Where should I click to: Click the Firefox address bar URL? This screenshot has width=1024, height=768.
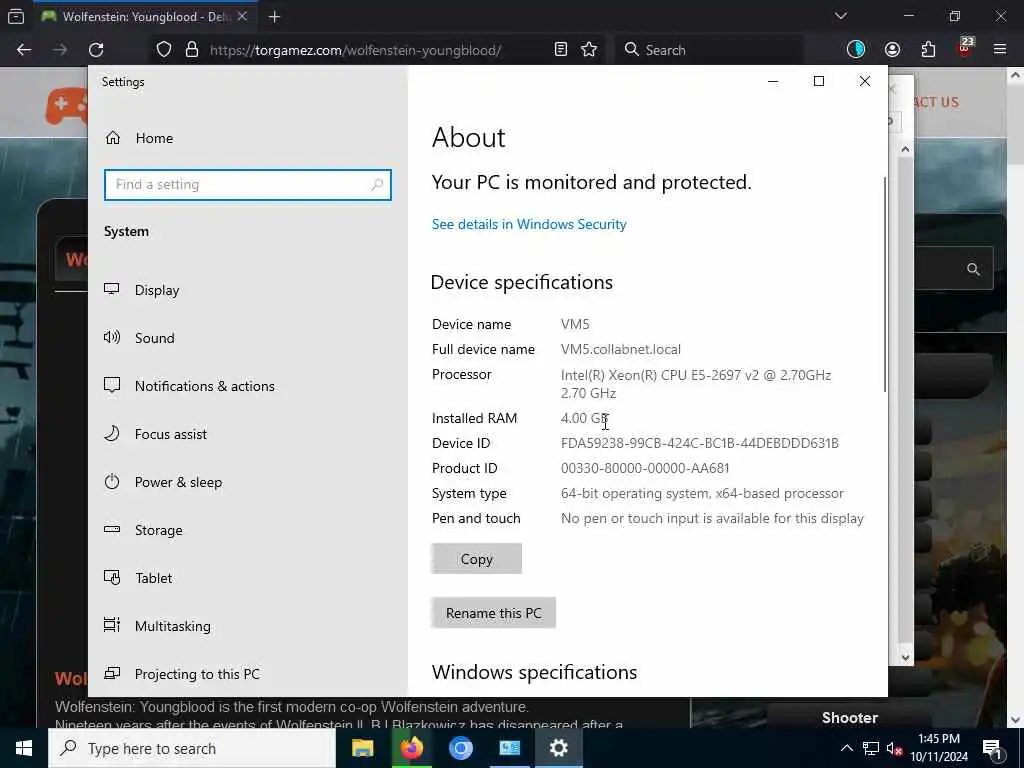pyautogui.click(x=355, y=50)
